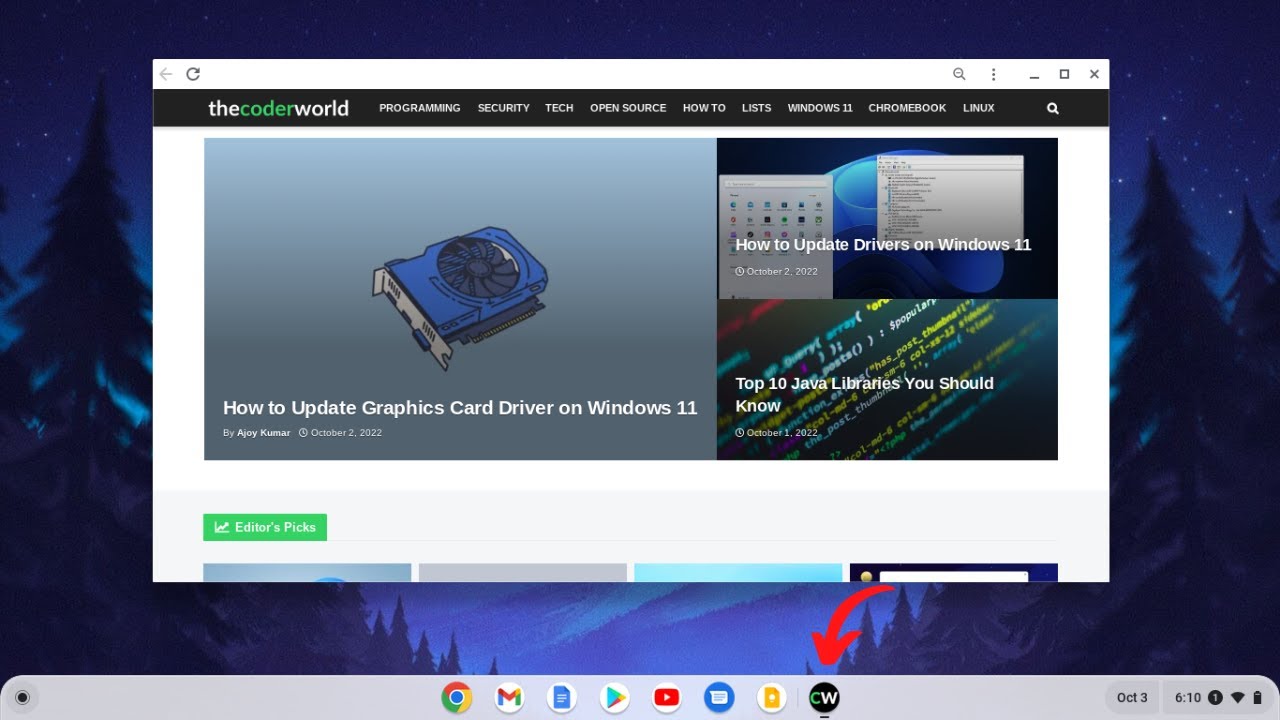Open quick settings at 6:10 clock
1280x720 pixels.
1218,697
